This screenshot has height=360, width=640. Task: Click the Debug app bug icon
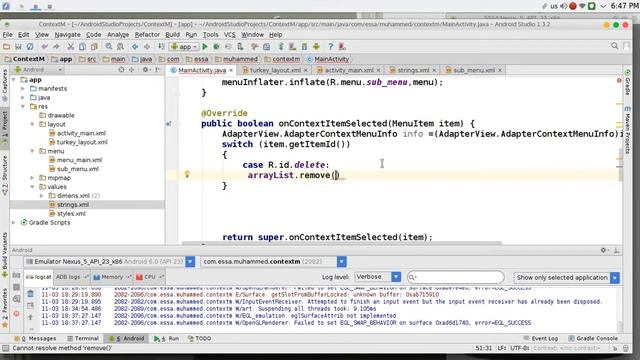[216, 47]
